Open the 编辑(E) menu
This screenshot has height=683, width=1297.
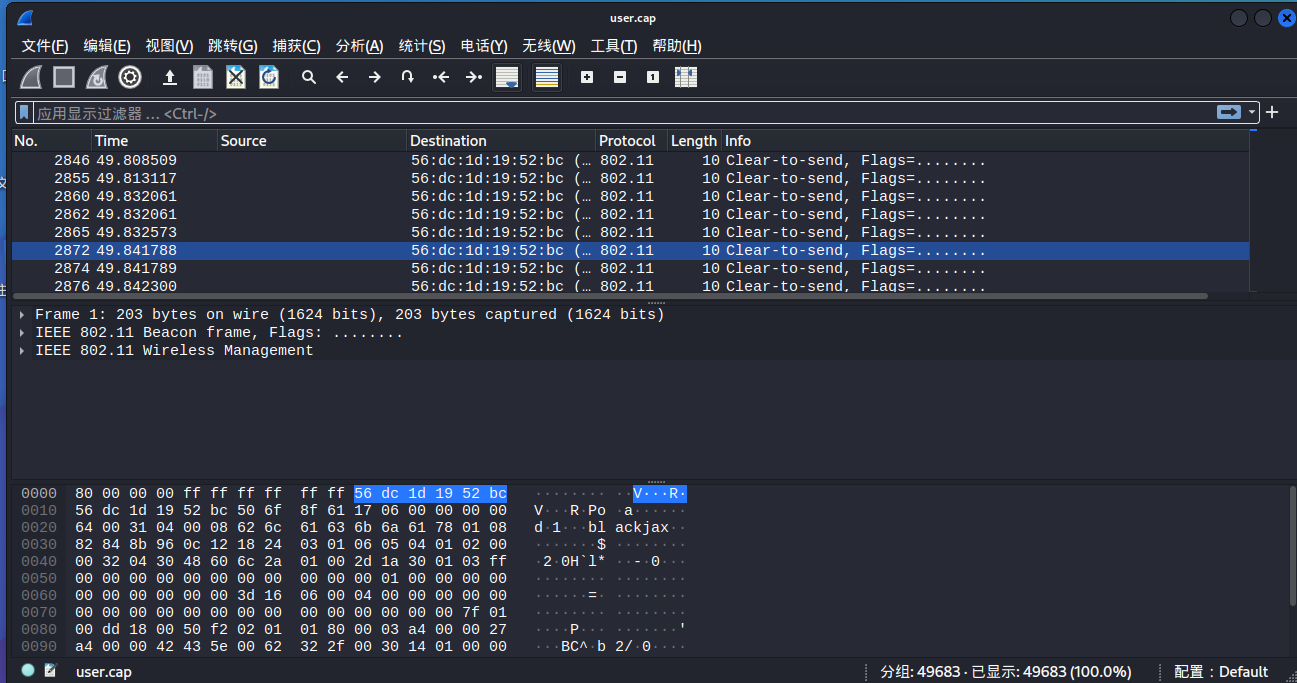[107, 46]
